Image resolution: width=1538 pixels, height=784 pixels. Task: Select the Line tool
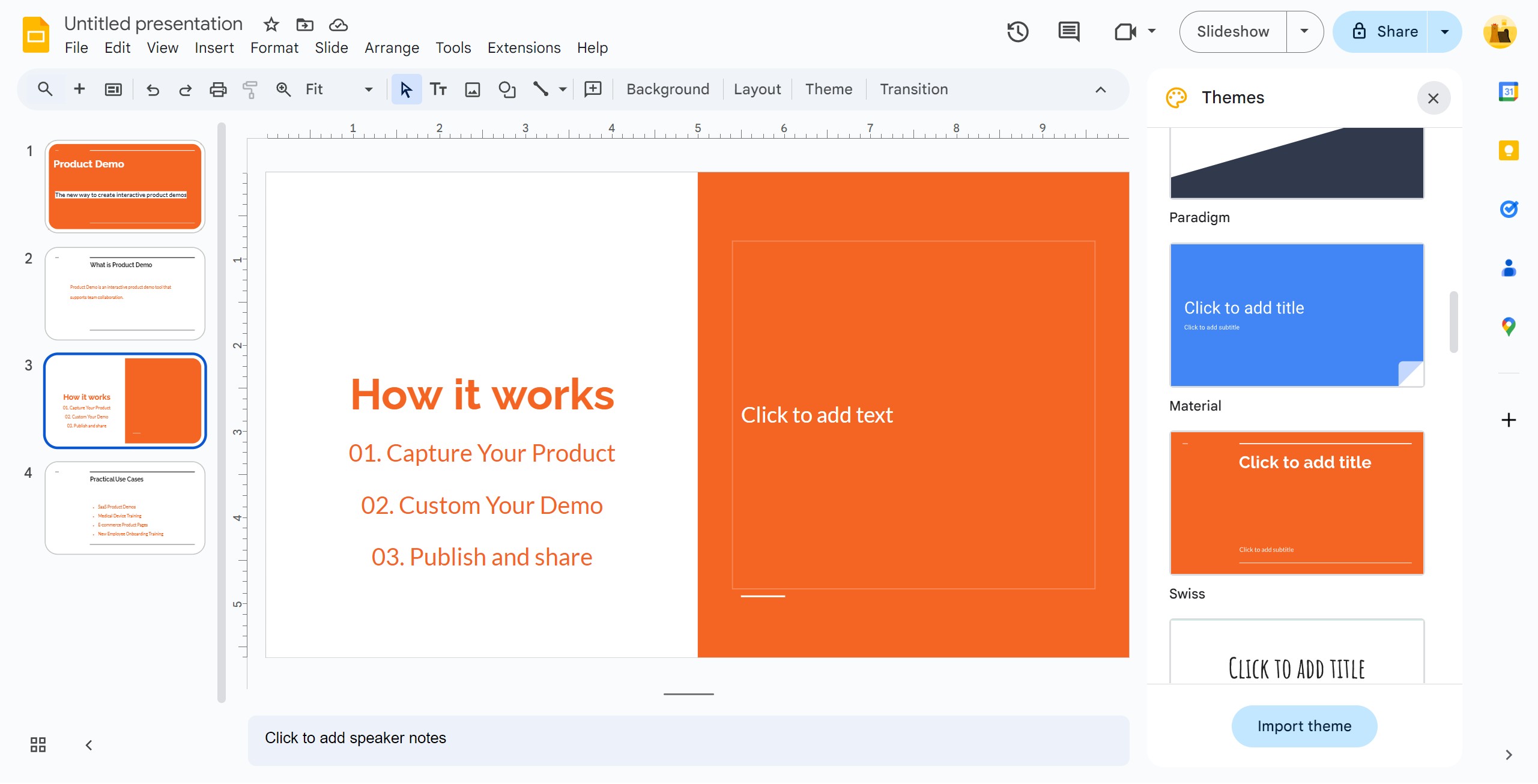click(540, 89)
